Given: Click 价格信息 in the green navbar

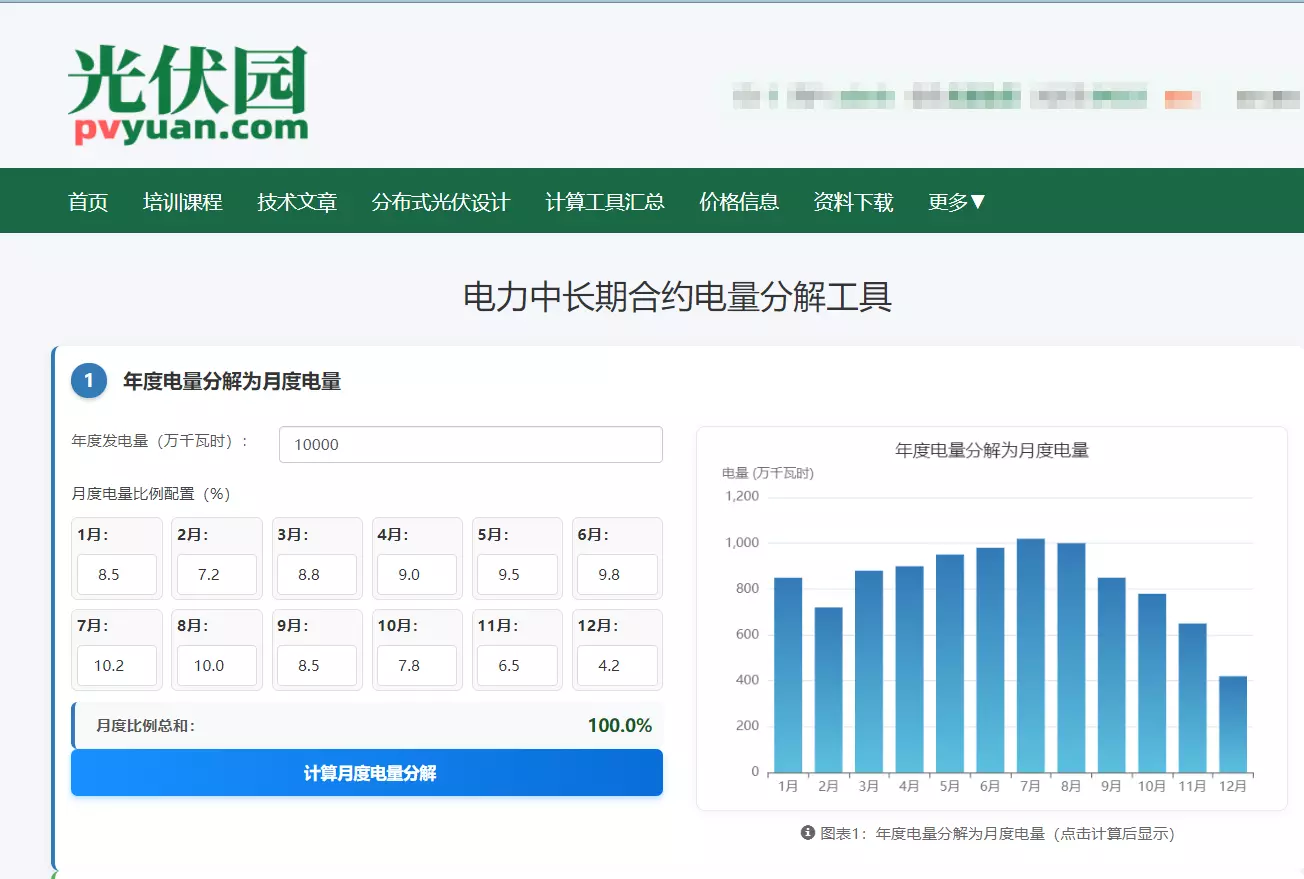Looking at the screenshot, I should pyautogui.click(x=739, y=202).
